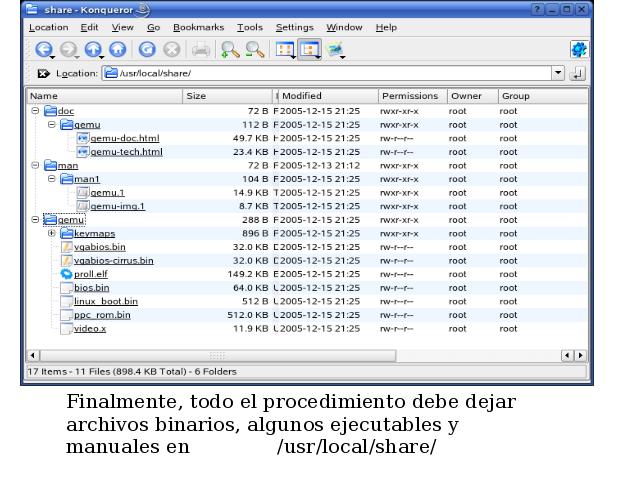The width and height of the screenshot is (640, 480).
Task: Open the View menu
Action: click(122, 27)
